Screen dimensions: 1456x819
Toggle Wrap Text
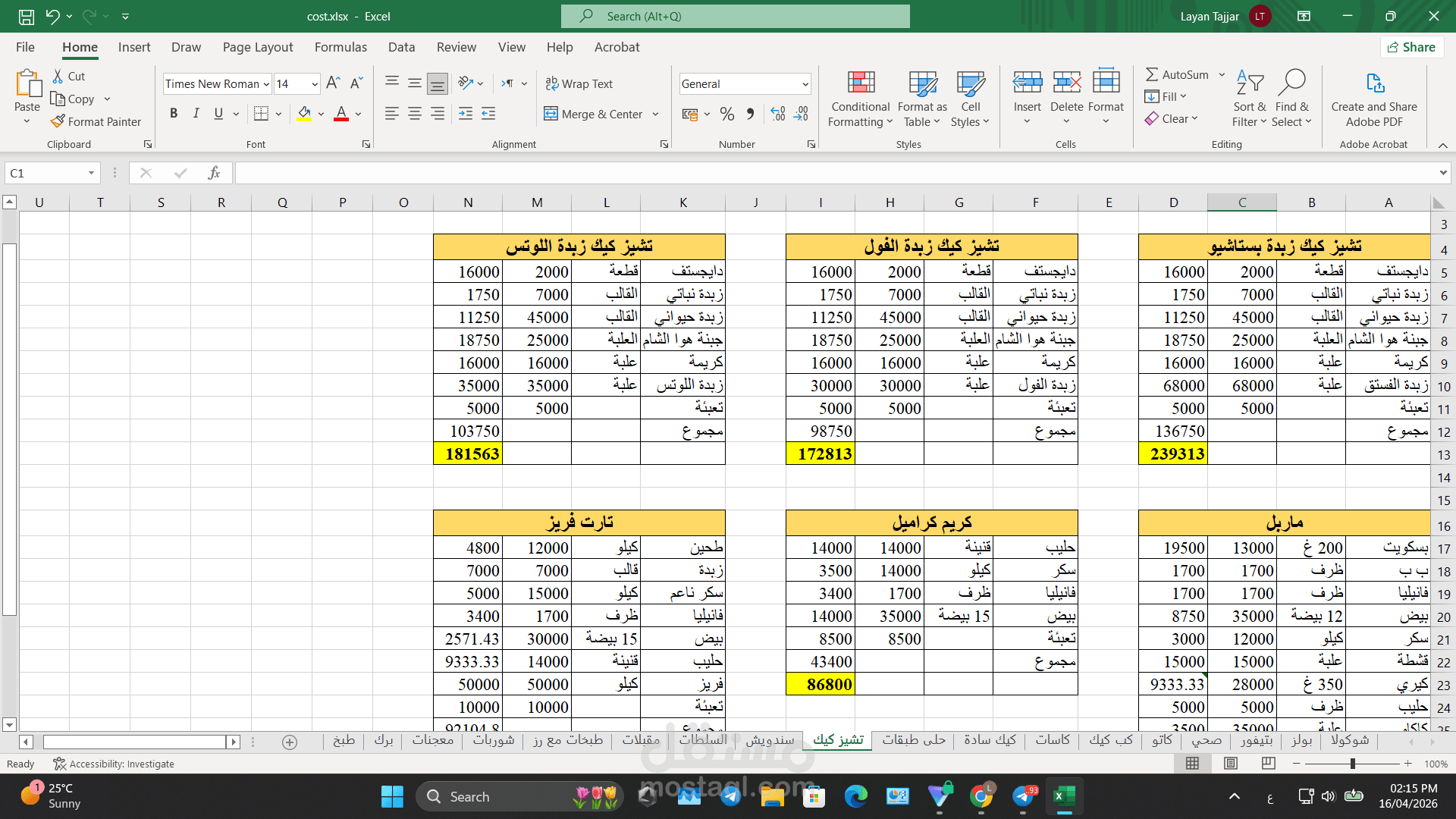[x=579, y=83]
